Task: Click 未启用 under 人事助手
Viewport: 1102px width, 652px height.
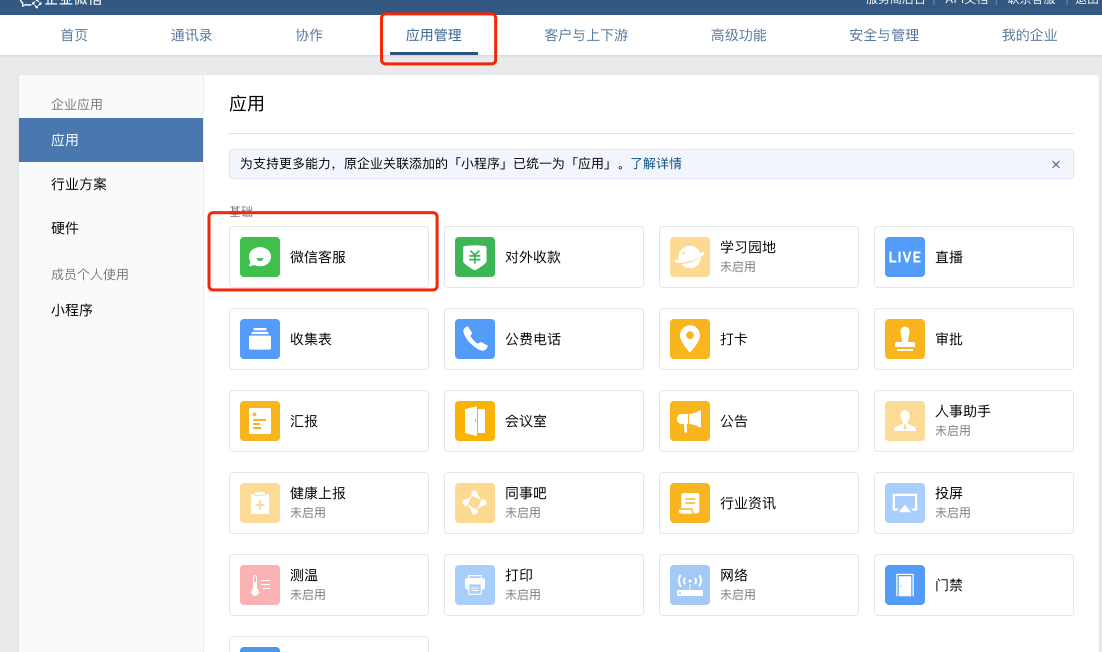Action: 953,431
